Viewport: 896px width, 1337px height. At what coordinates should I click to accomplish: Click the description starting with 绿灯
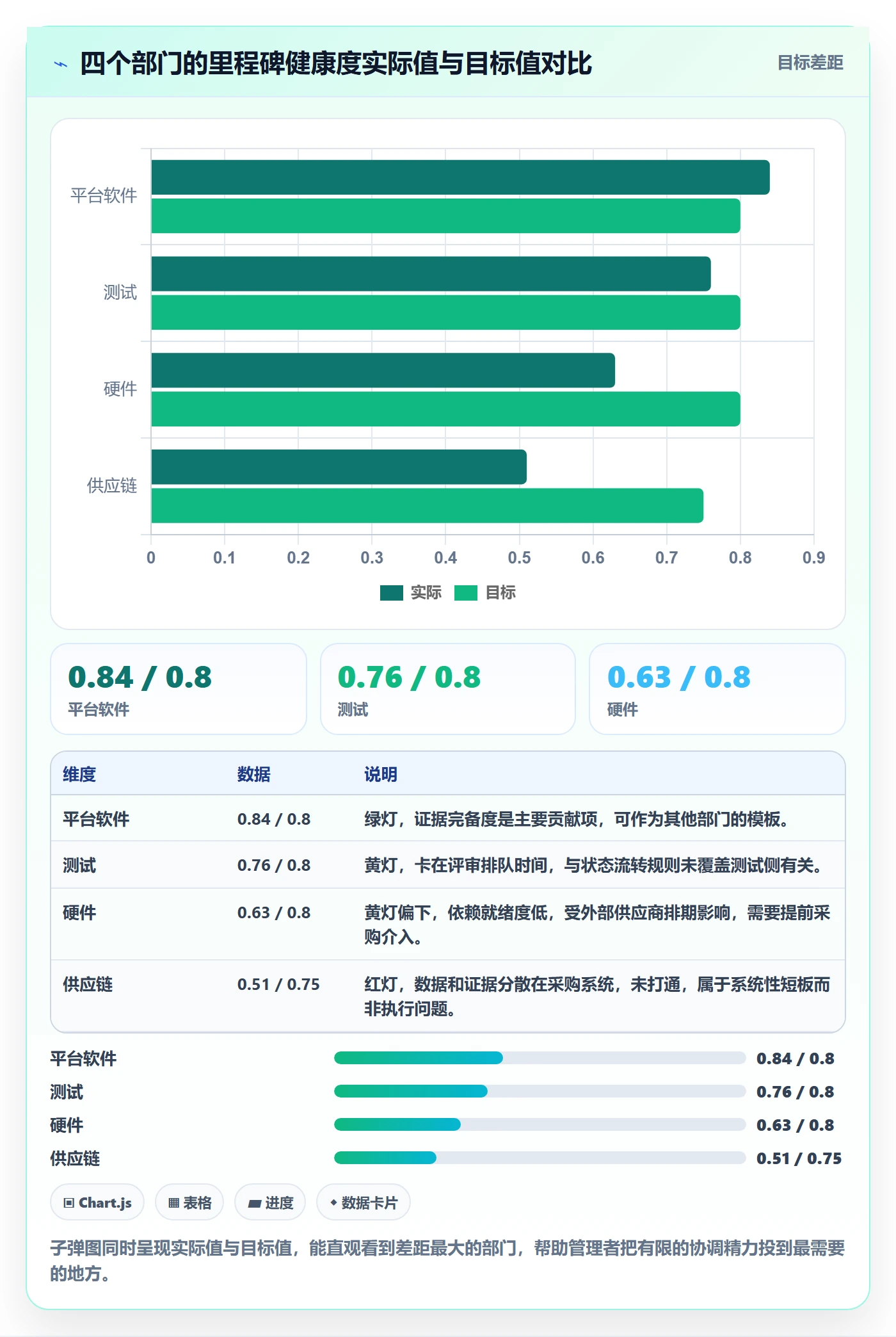[576, 819]
